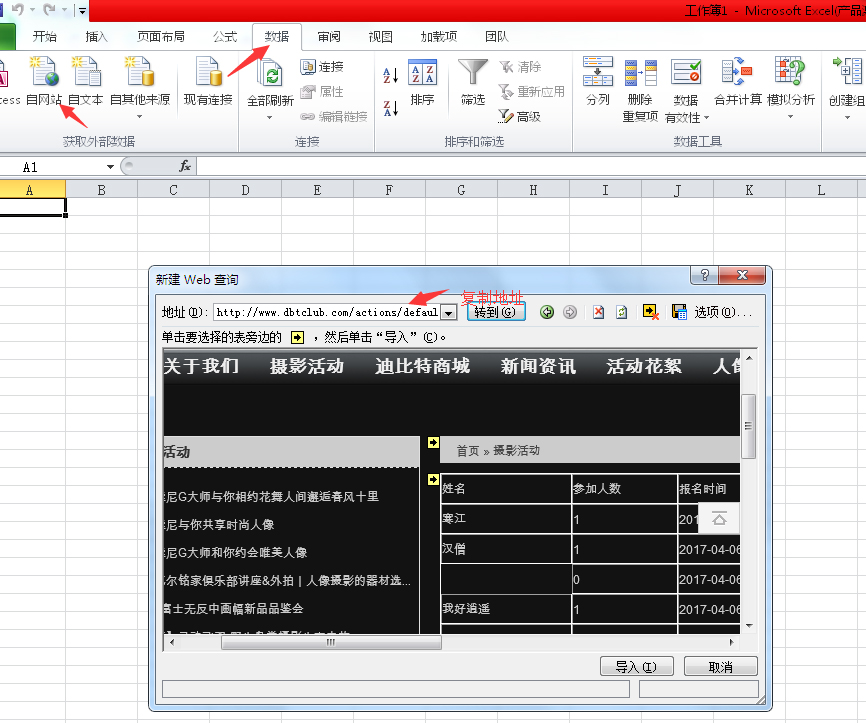Select table with yellow arrow beside 姓名

tap(433, 480)
